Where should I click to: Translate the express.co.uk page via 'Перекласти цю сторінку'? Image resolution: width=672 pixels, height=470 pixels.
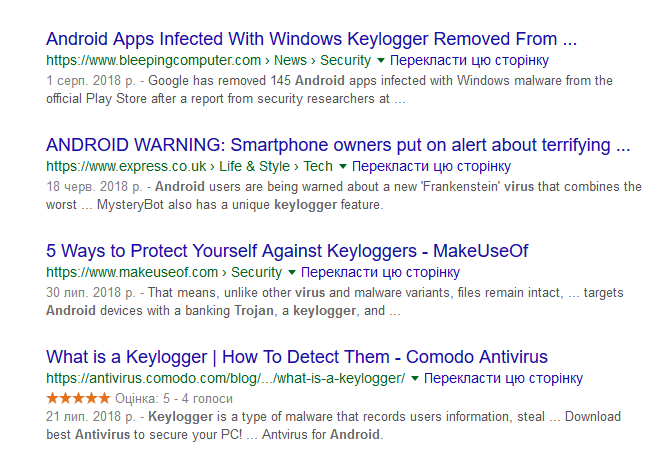(x=432, y=166)
